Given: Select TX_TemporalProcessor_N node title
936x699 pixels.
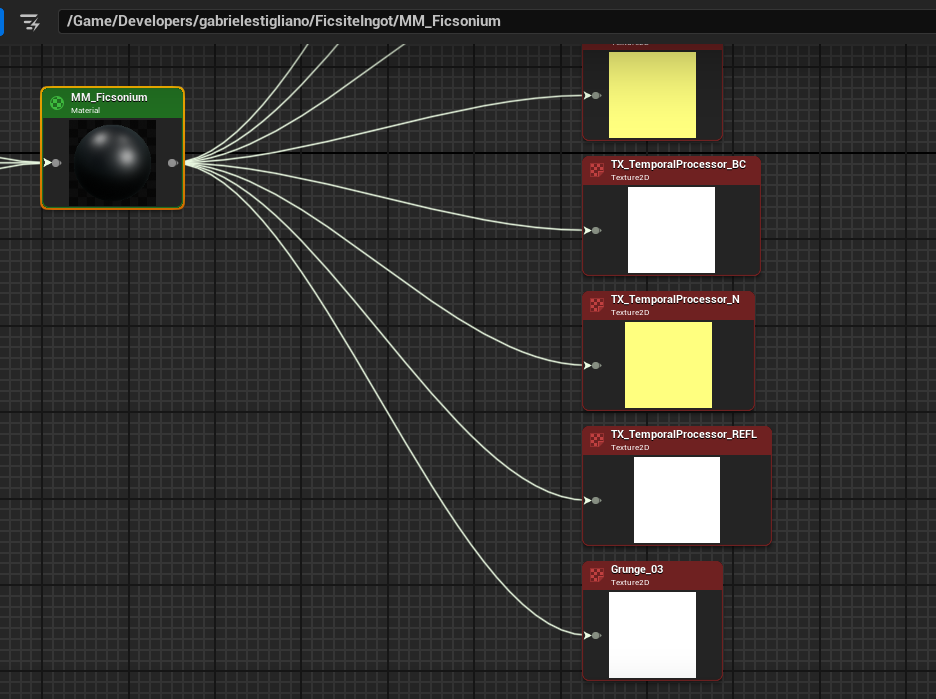Looking at the screenshot, I should 675,299.
